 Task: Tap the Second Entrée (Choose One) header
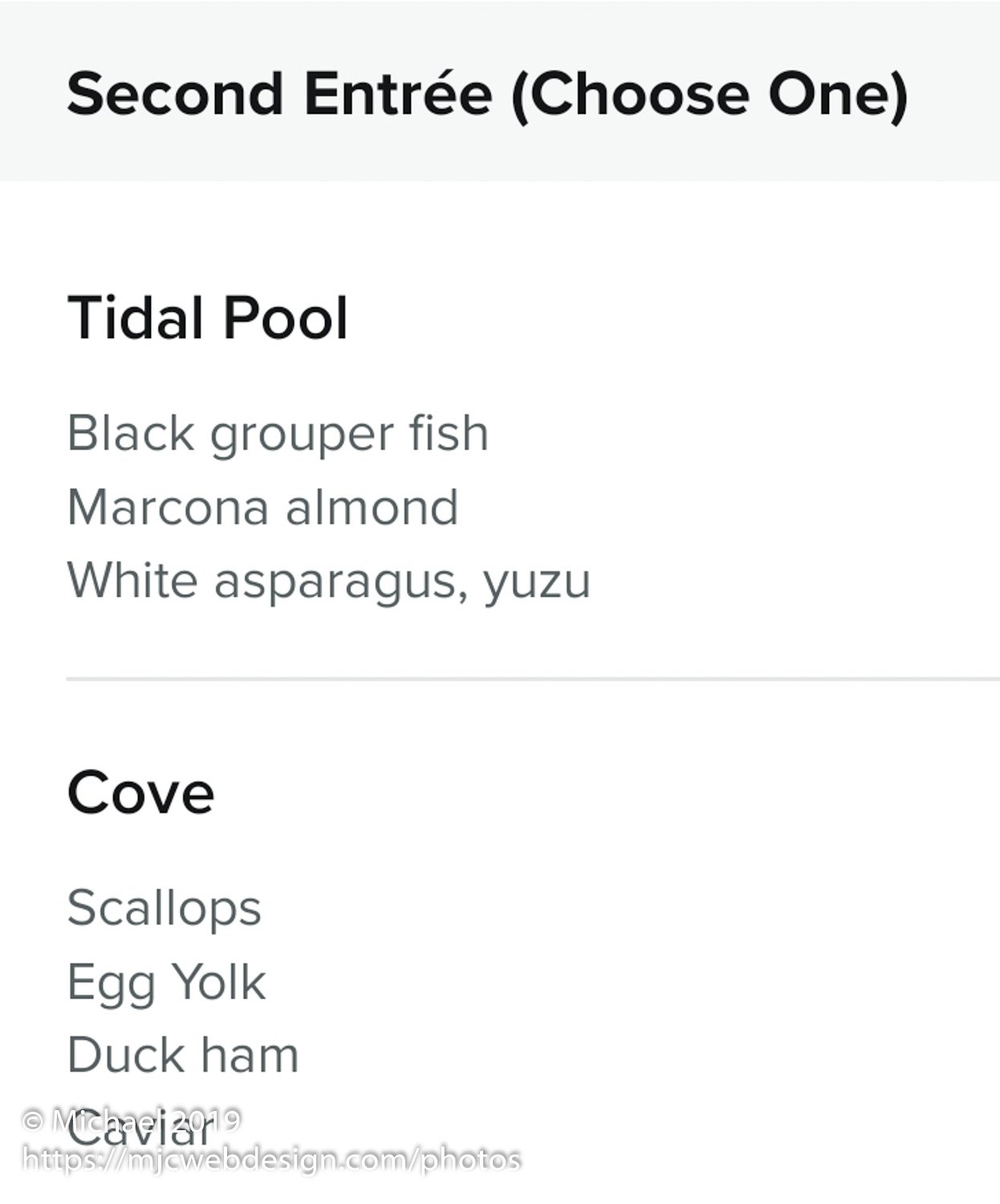click(x=487, y=94)
